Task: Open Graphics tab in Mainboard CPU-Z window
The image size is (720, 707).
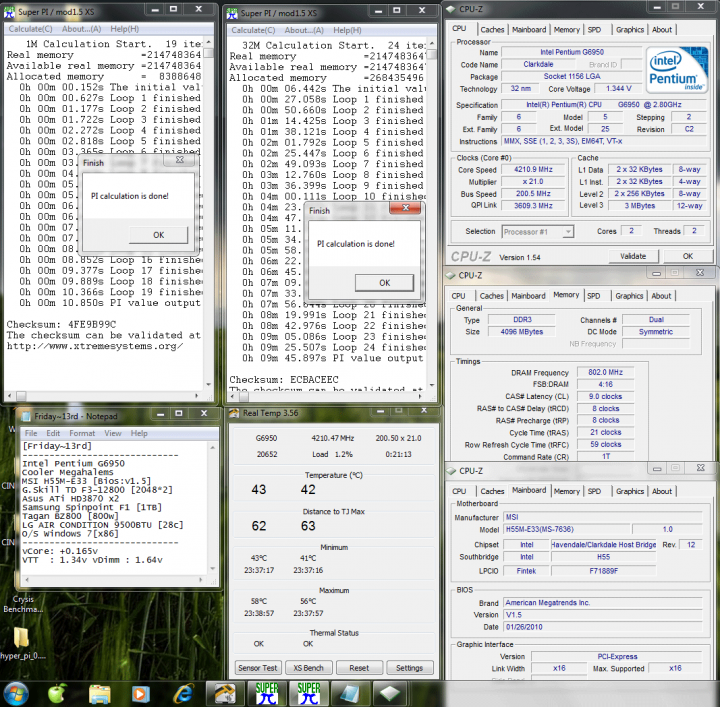Action: [630, 491]
